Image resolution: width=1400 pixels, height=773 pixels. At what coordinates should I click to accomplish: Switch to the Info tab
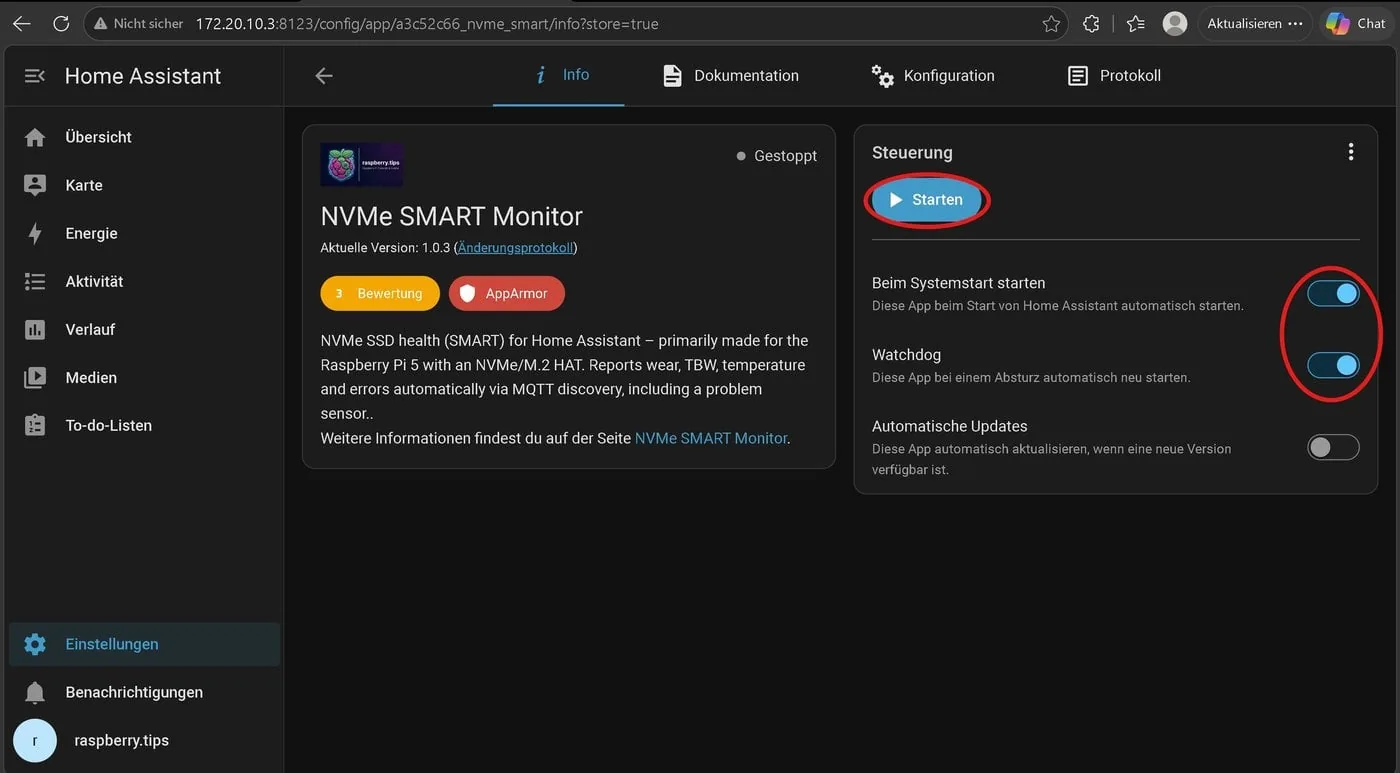coord(559,75)
